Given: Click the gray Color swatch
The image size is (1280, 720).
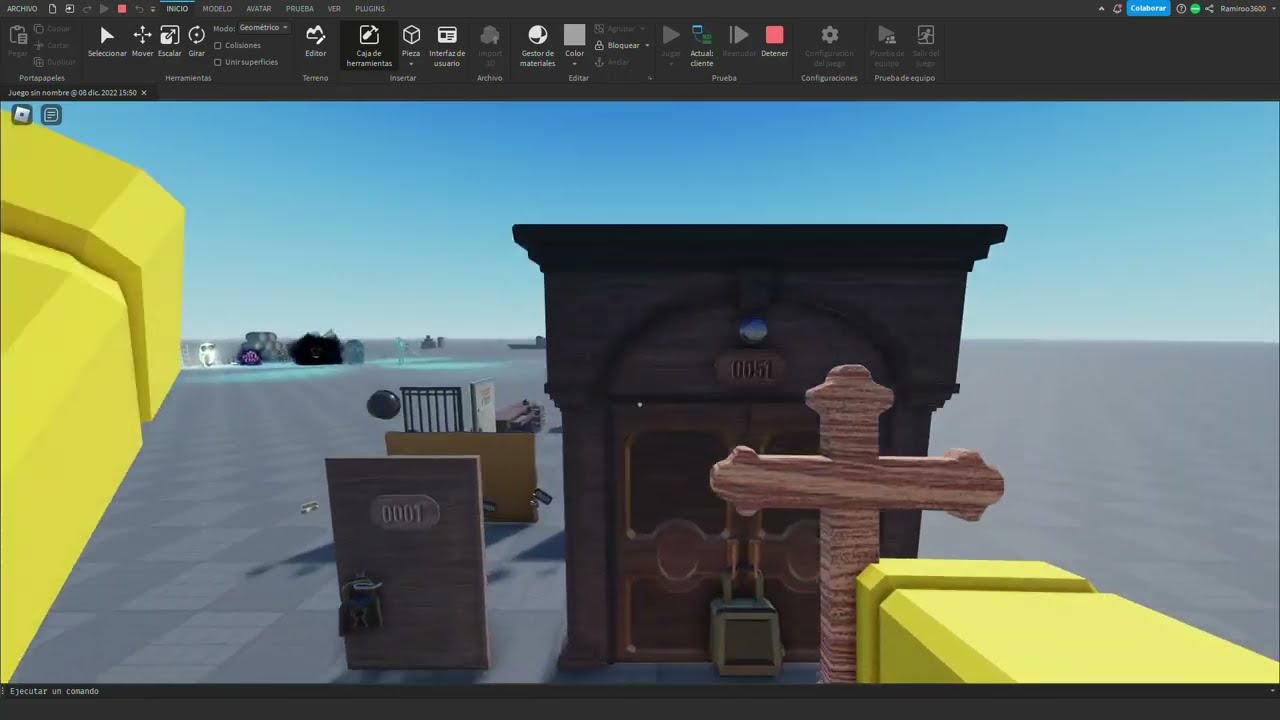Looking at the screenshot, I should (x=574, y=35).
